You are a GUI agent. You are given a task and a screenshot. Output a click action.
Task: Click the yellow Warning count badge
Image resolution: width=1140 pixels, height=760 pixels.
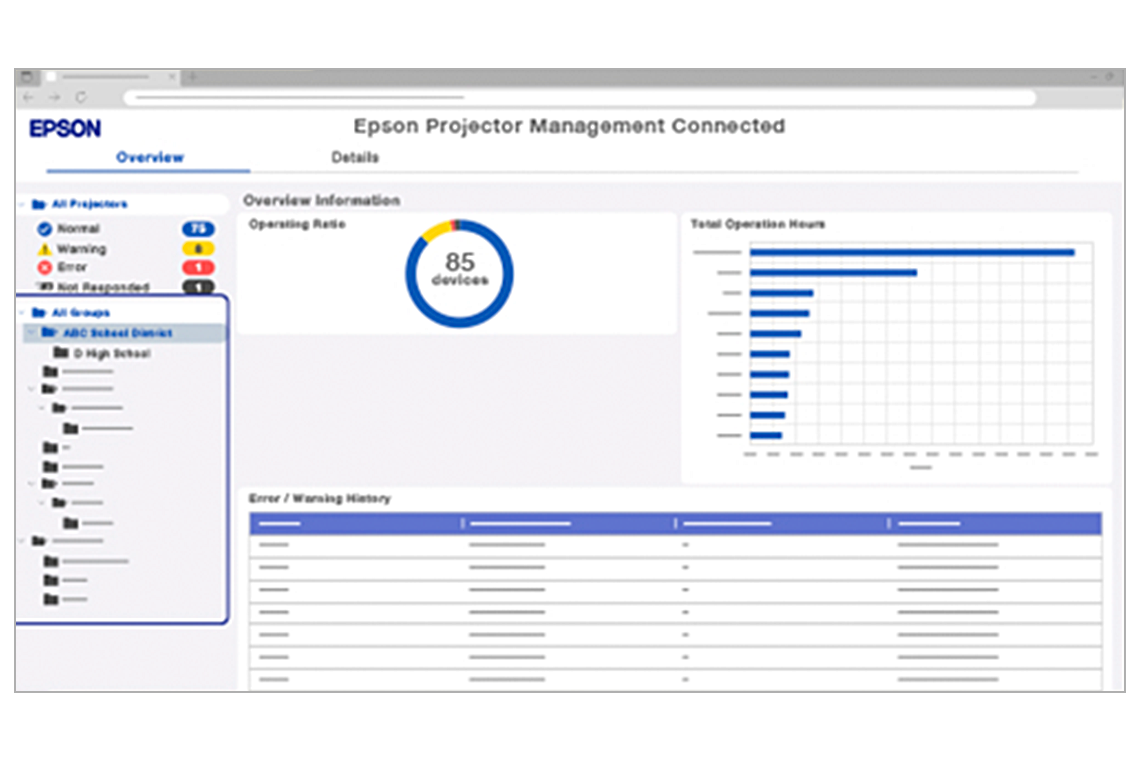[x=198, y=249]
